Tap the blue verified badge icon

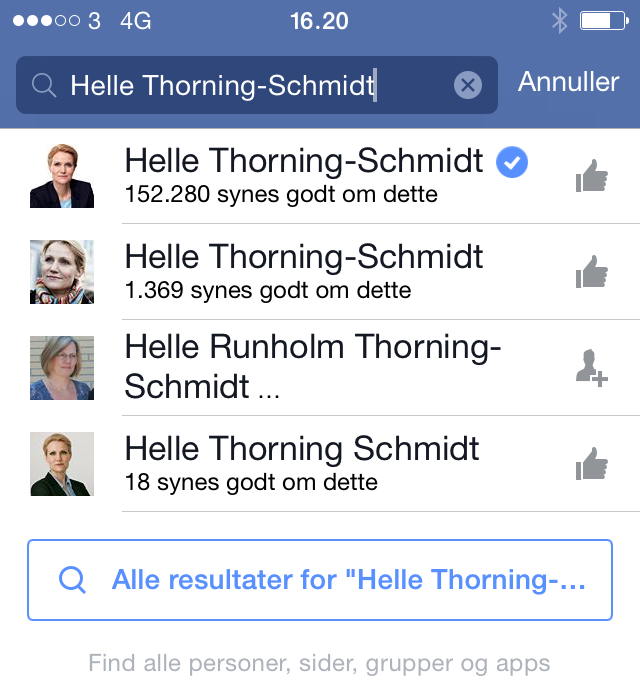(x=512, y=162)
